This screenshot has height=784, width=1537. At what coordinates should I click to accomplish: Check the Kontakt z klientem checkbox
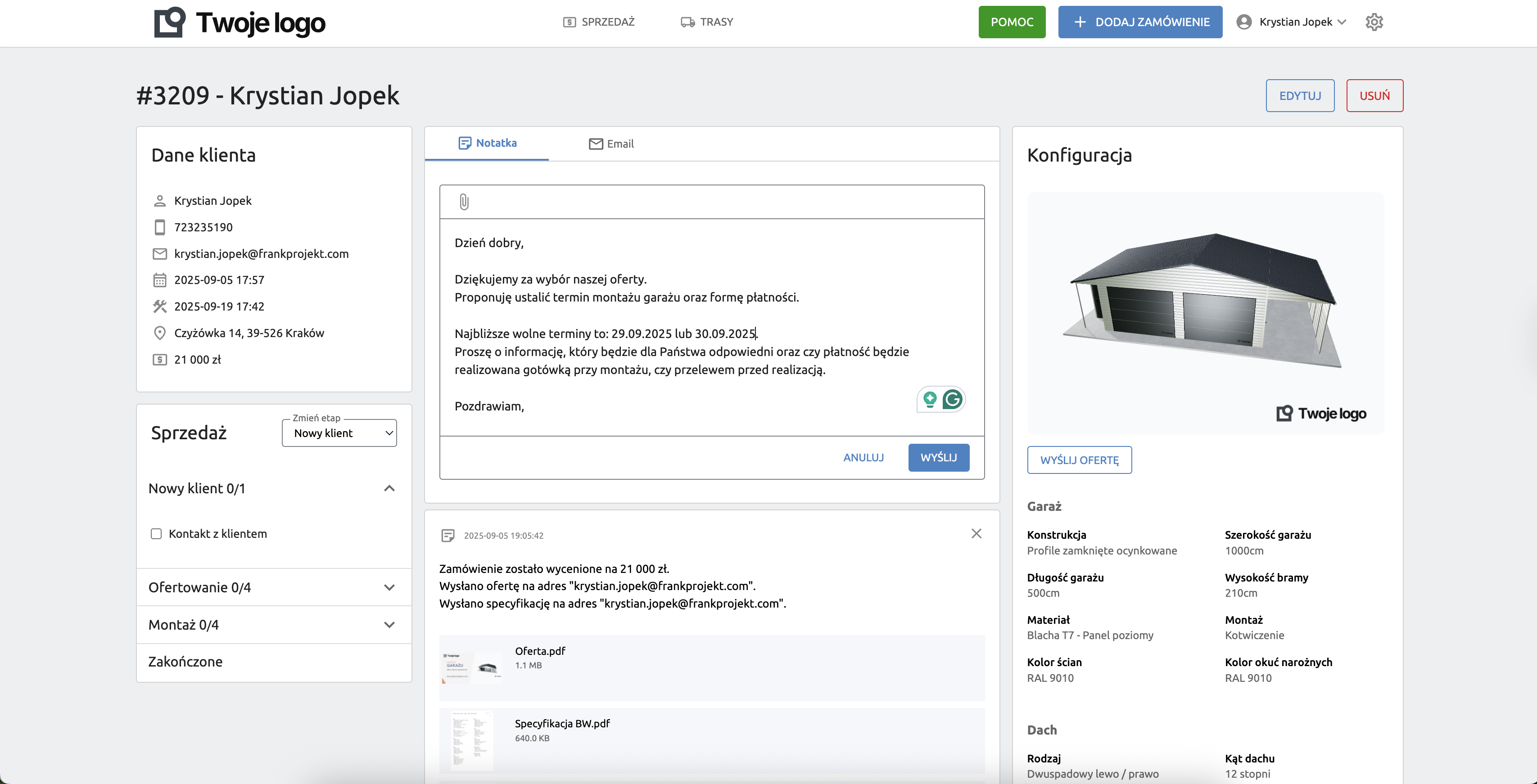point(156,534)
